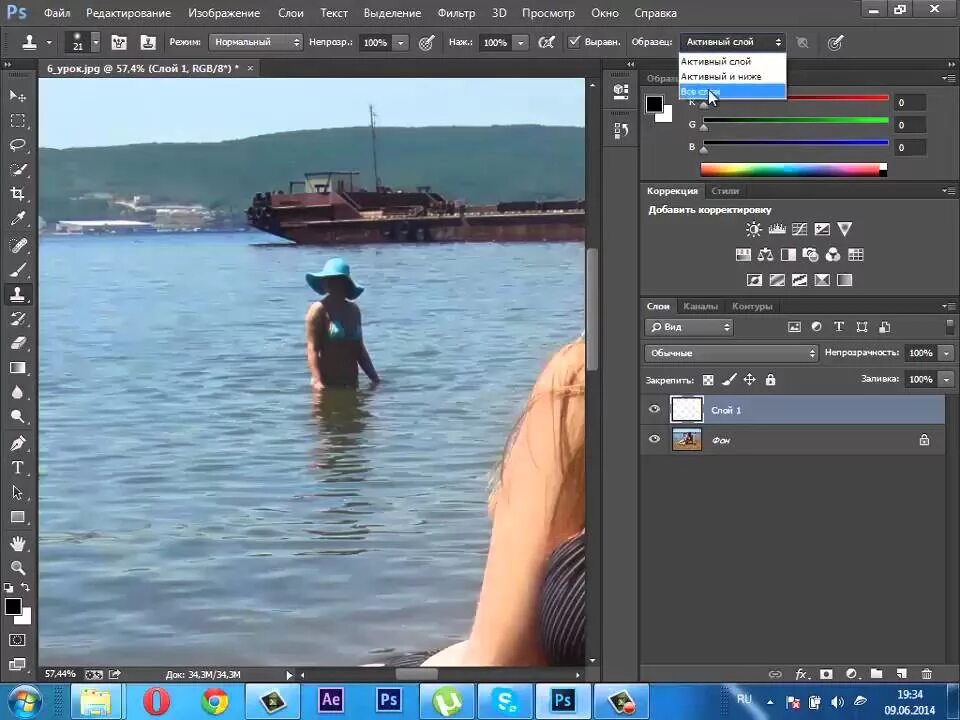Select the History Brush tool

point(17,319)
